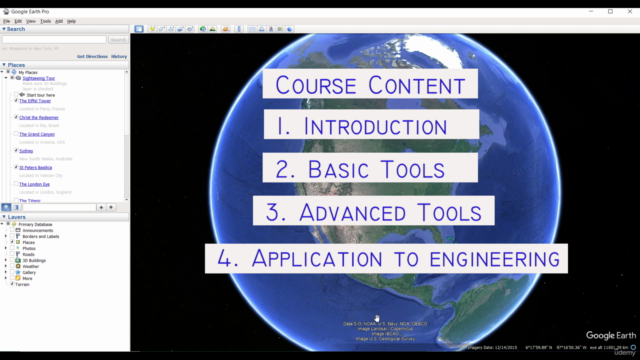Expand the Weather layer arrow
The image size is (640, 360).
(6, 266)
